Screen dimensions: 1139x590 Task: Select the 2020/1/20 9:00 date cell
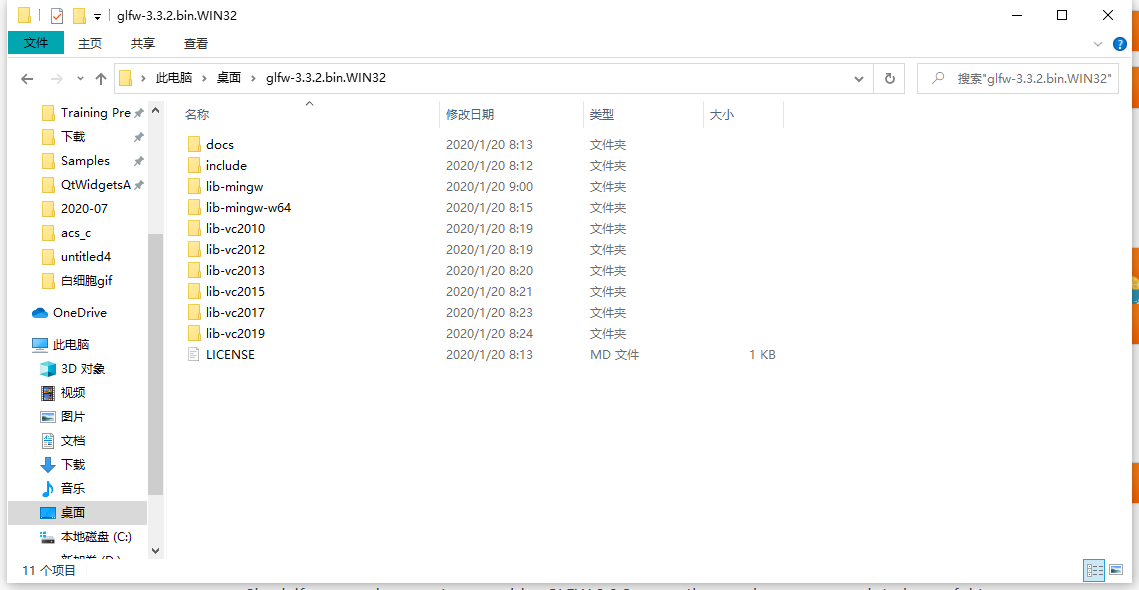489,187
